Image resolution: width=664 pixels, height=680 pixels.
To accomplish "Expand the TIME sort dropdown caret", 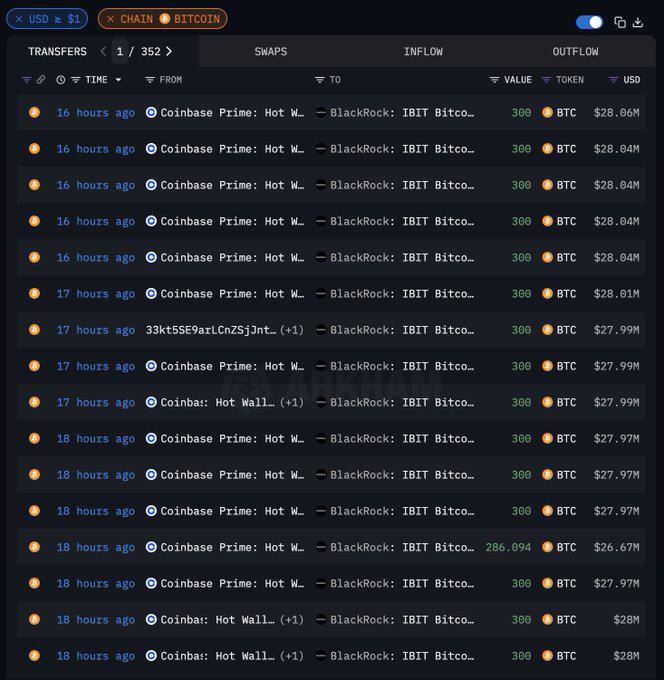I will (118, 80).
